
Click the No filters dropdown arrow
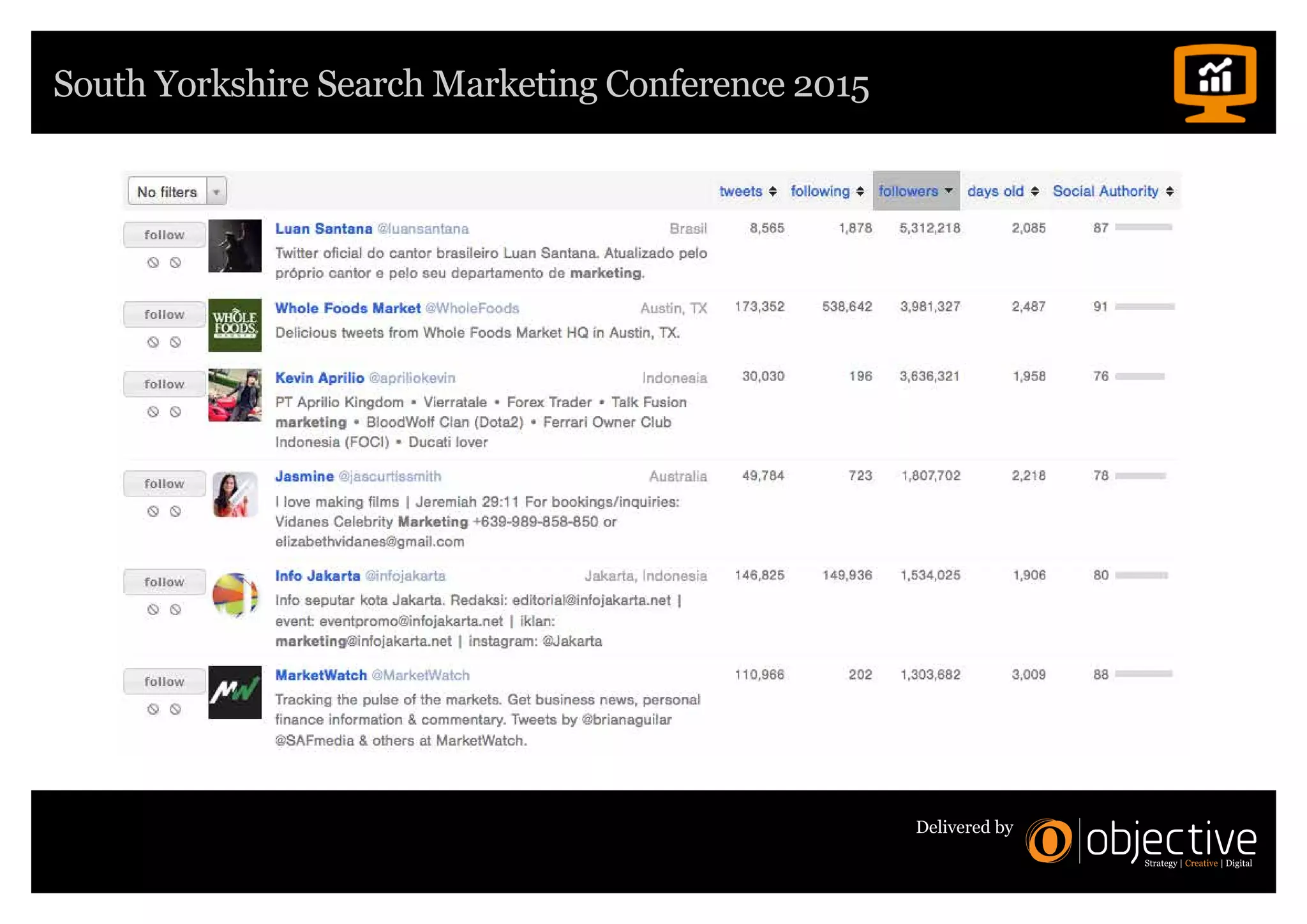(216, 191)
